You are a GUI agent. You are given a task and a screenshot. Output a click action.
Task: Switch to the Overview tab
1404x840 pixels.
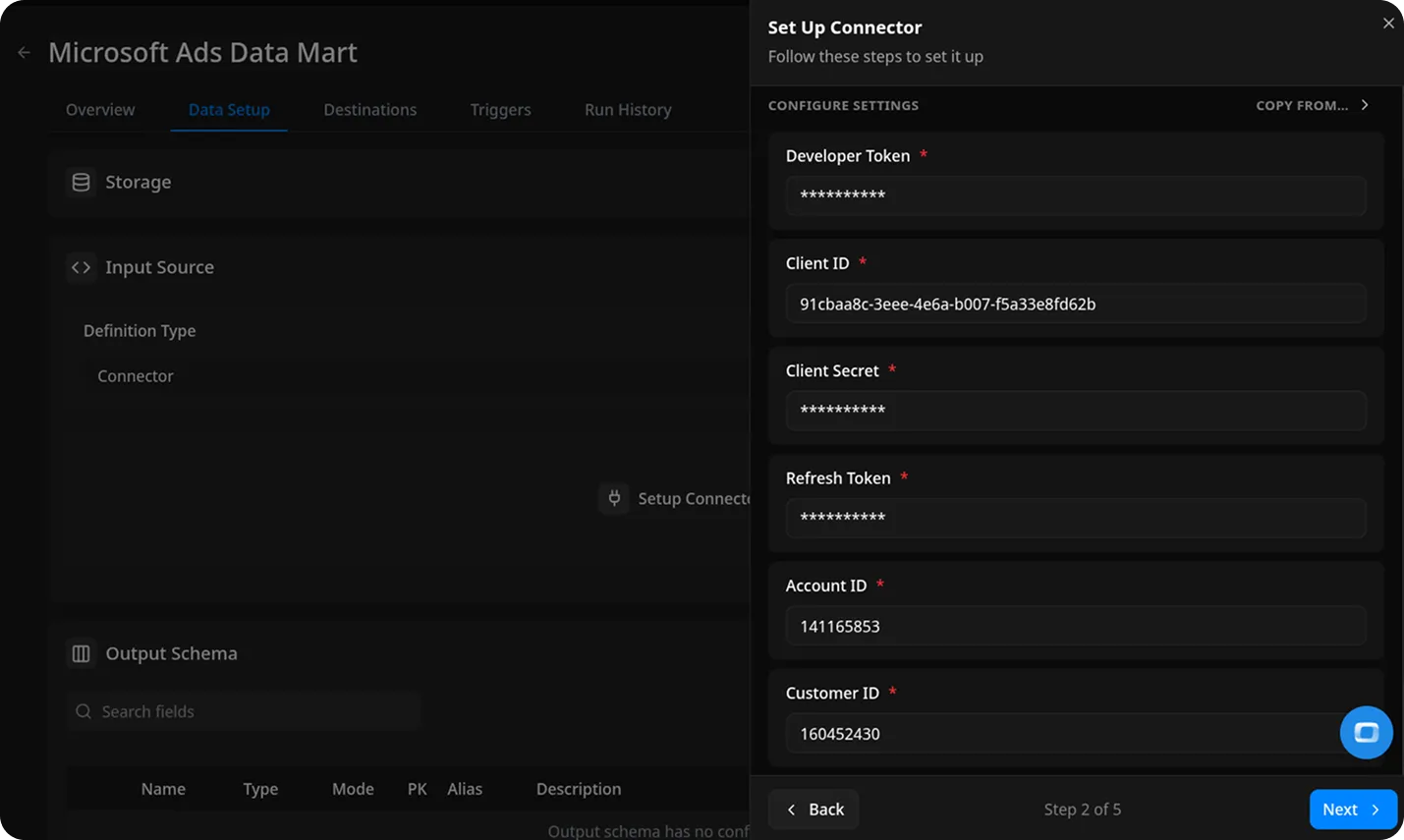pyautogui.click(x=100, y=110)
